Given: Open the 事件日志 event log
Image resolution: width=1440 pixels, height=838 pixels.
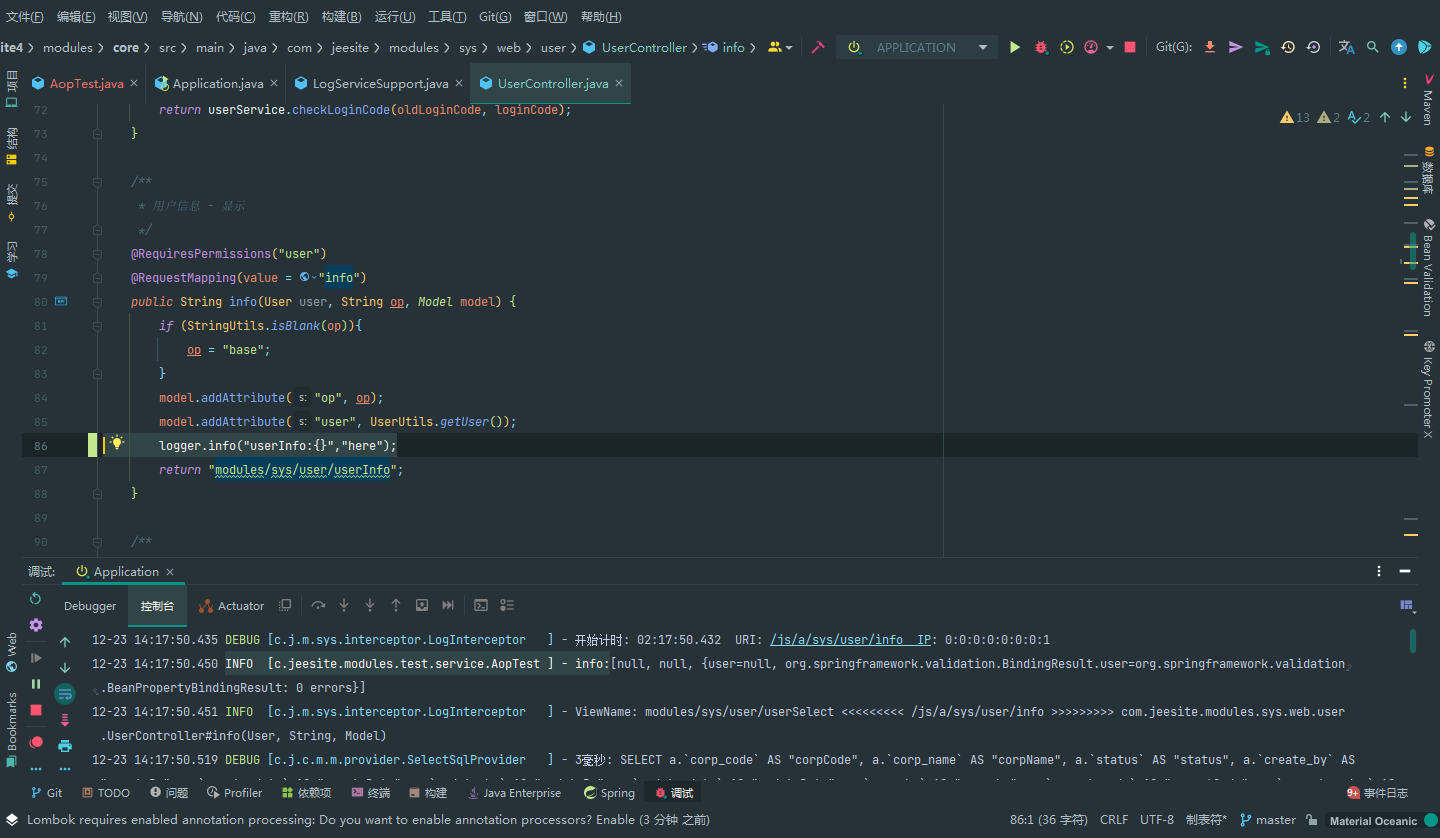Looking at the screenshot, I should pyautogui.click(x=1377, y=793).
